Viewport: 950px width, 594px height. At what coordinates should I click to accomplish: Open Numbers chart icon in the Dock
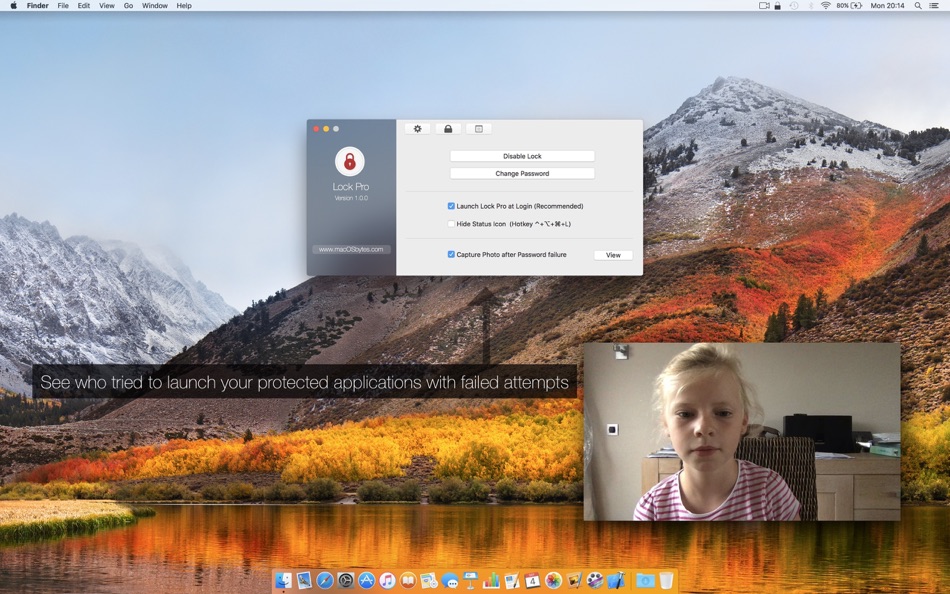click(x=491, y=580)
